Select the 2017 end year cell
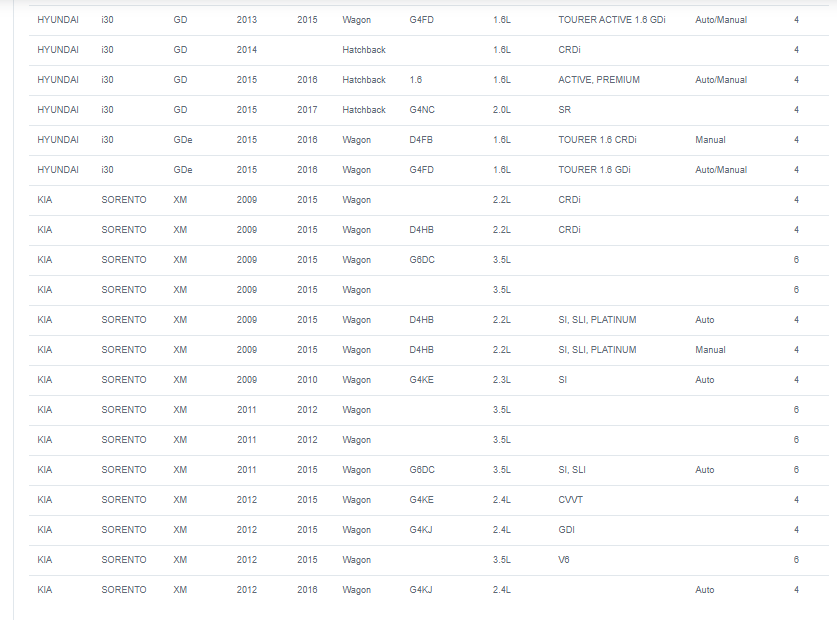This screenshot has width=837, height=620. coord(307,109)
